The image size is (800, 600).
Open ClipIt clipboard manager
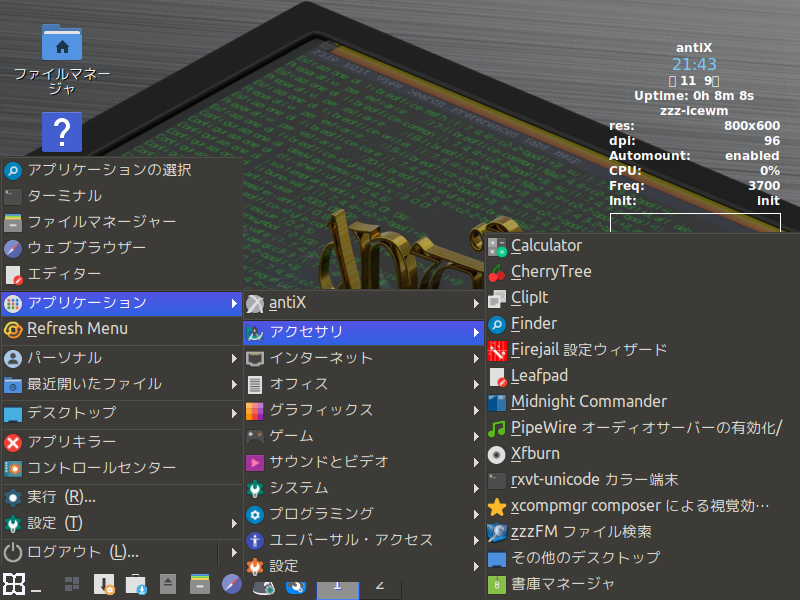(642, 298)
